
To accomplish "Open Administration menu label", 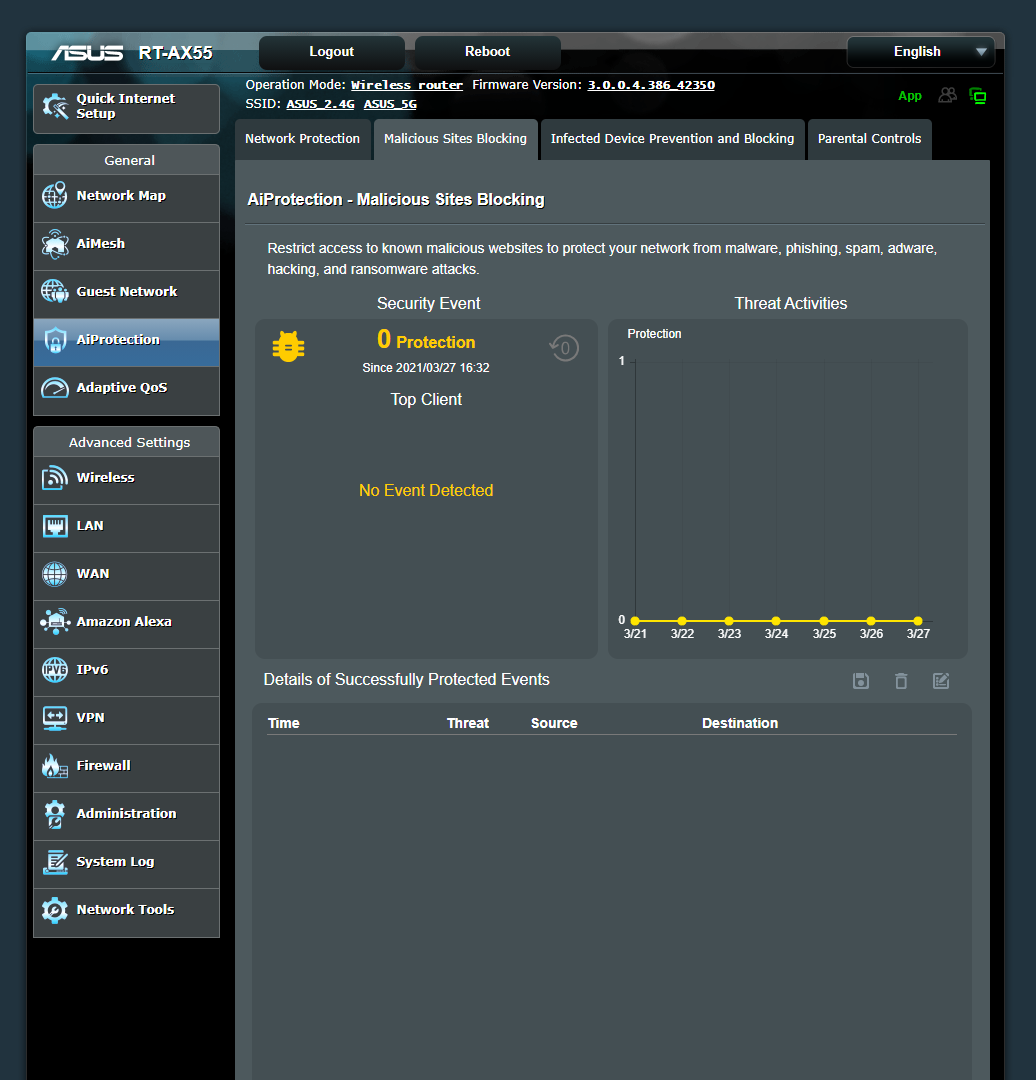I will (x=126, y=813).
